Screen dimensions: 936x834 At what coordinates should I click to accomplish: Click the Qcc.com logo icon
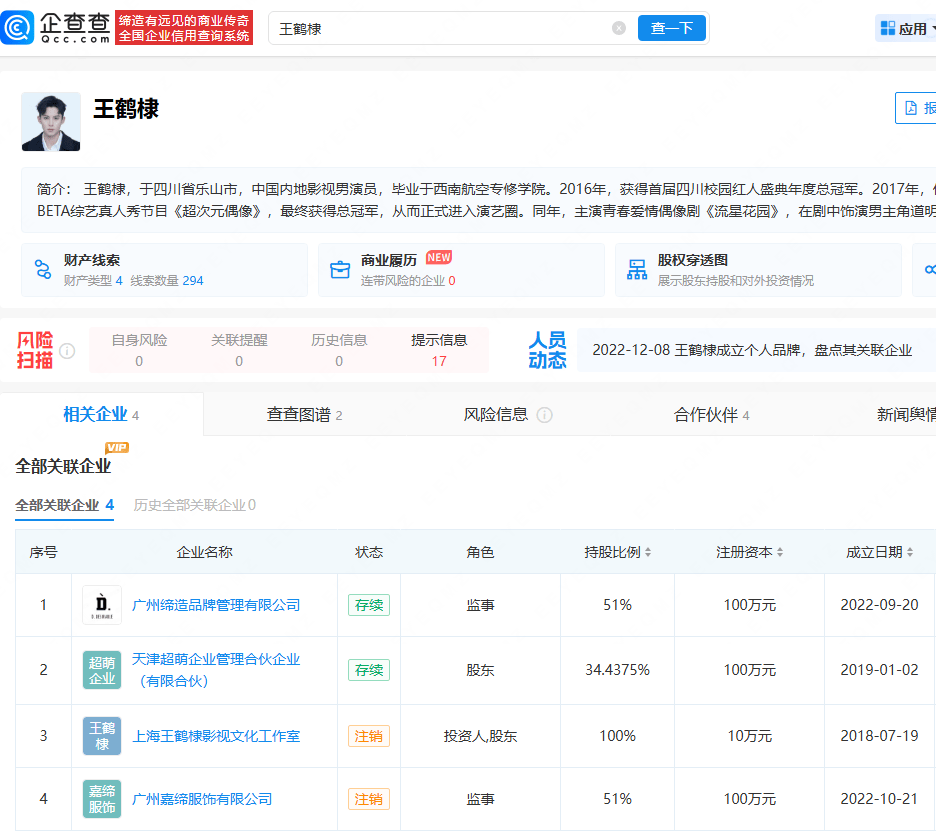click(x=17, y=27)
